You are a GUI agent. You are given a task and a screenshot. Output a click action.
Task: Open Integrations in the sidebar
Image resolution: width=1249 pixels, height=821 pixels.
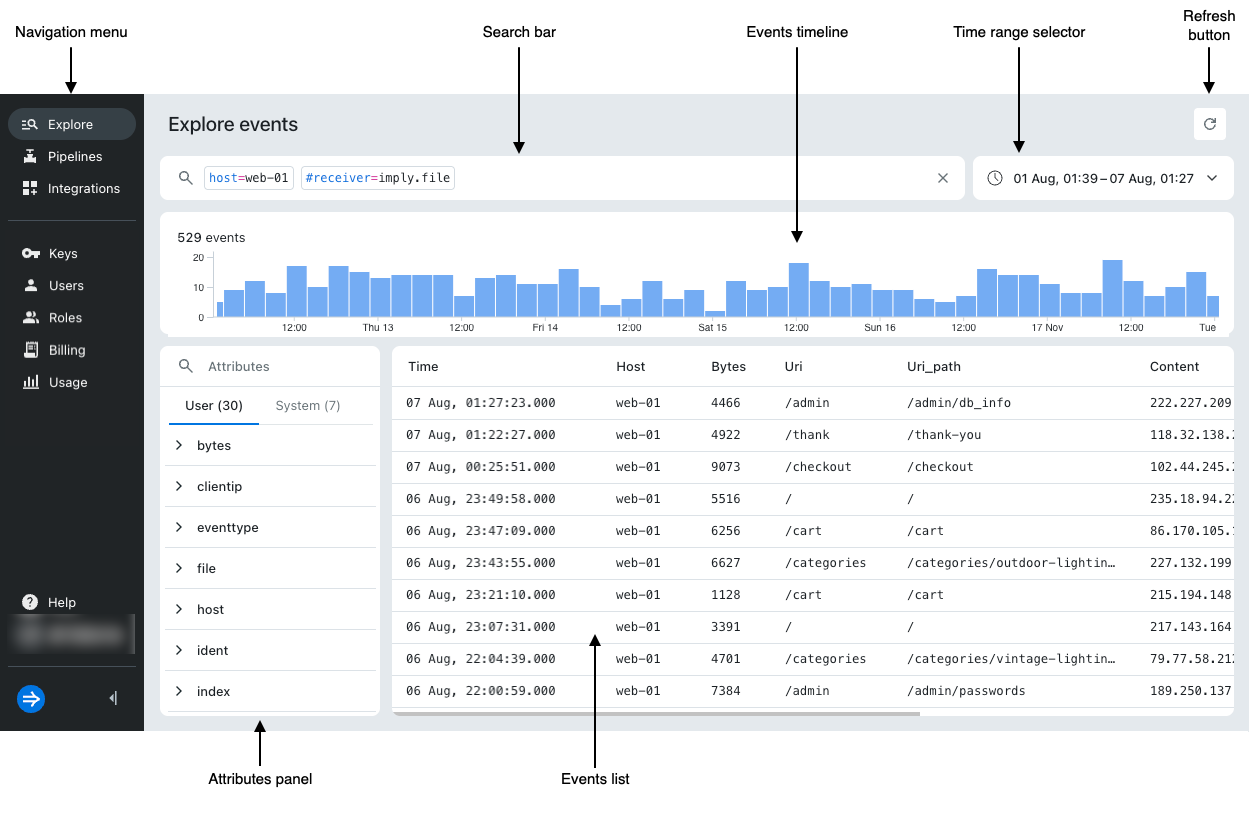pyautogui.click(x=83, y=188)
